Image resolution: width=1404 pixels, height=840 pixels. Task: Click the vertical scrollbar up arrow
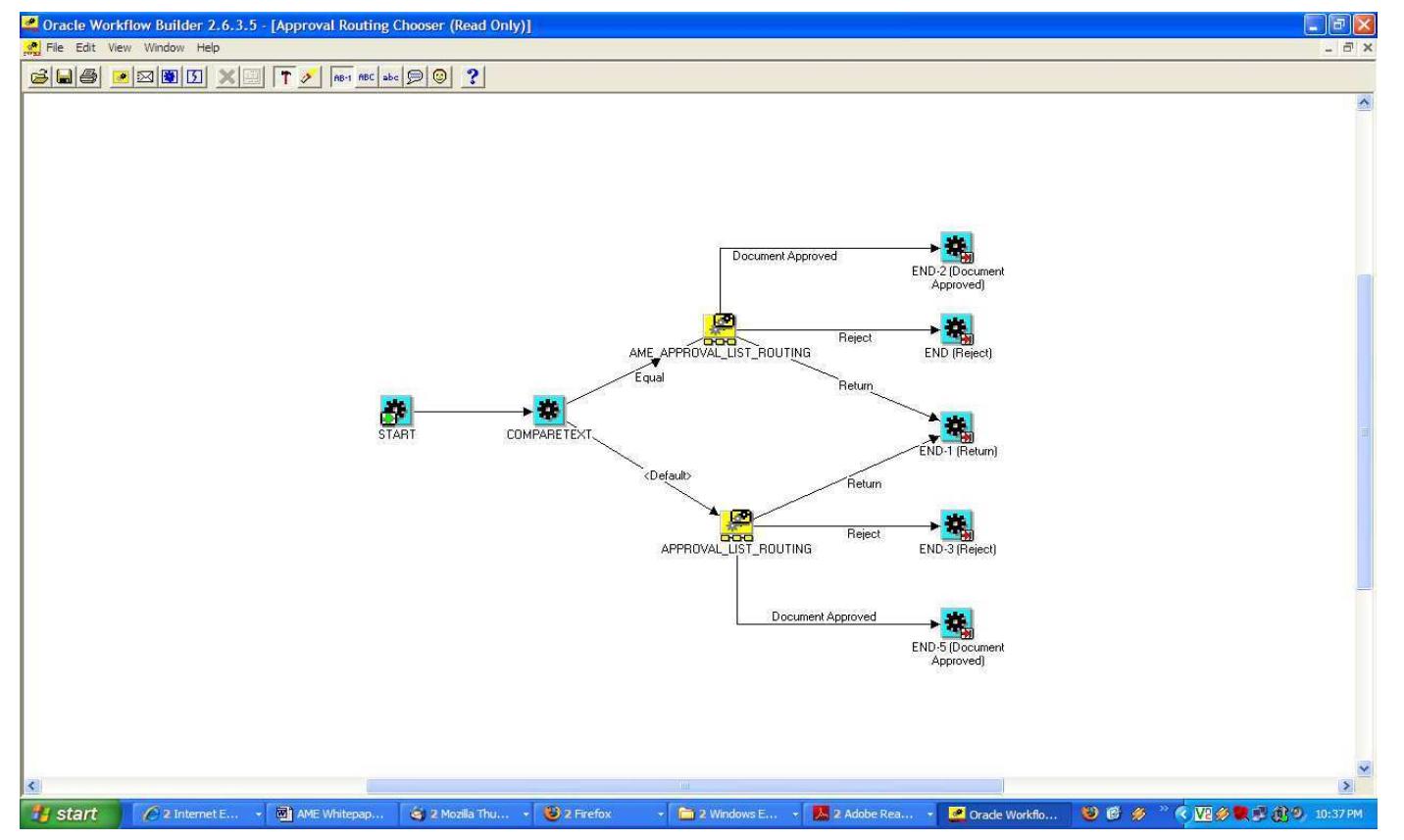(x=1364, y=102)
